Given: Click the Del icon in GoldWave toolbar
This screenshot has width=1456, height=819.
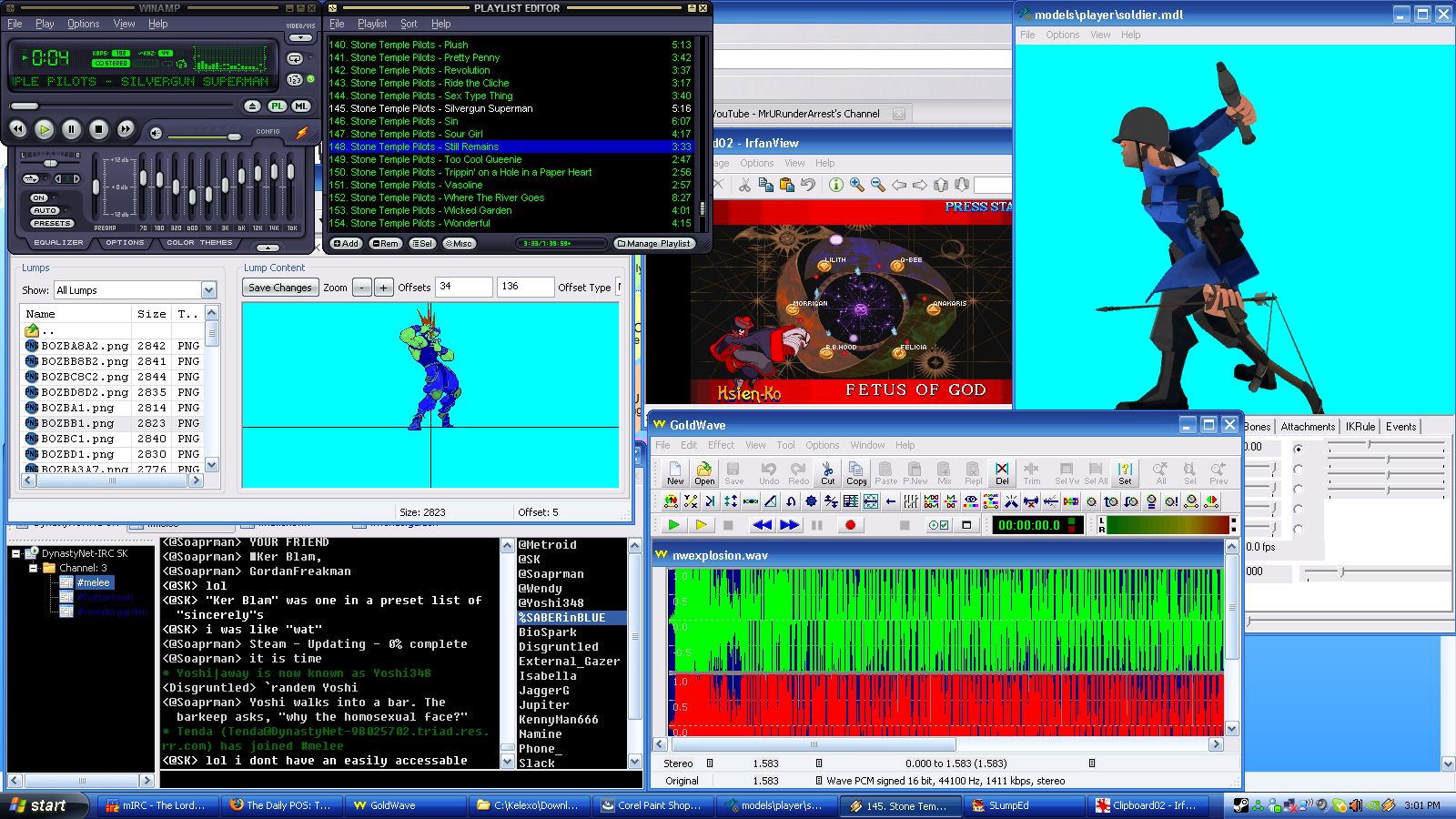Looking at the screenshot, I should click(1002, 472).
